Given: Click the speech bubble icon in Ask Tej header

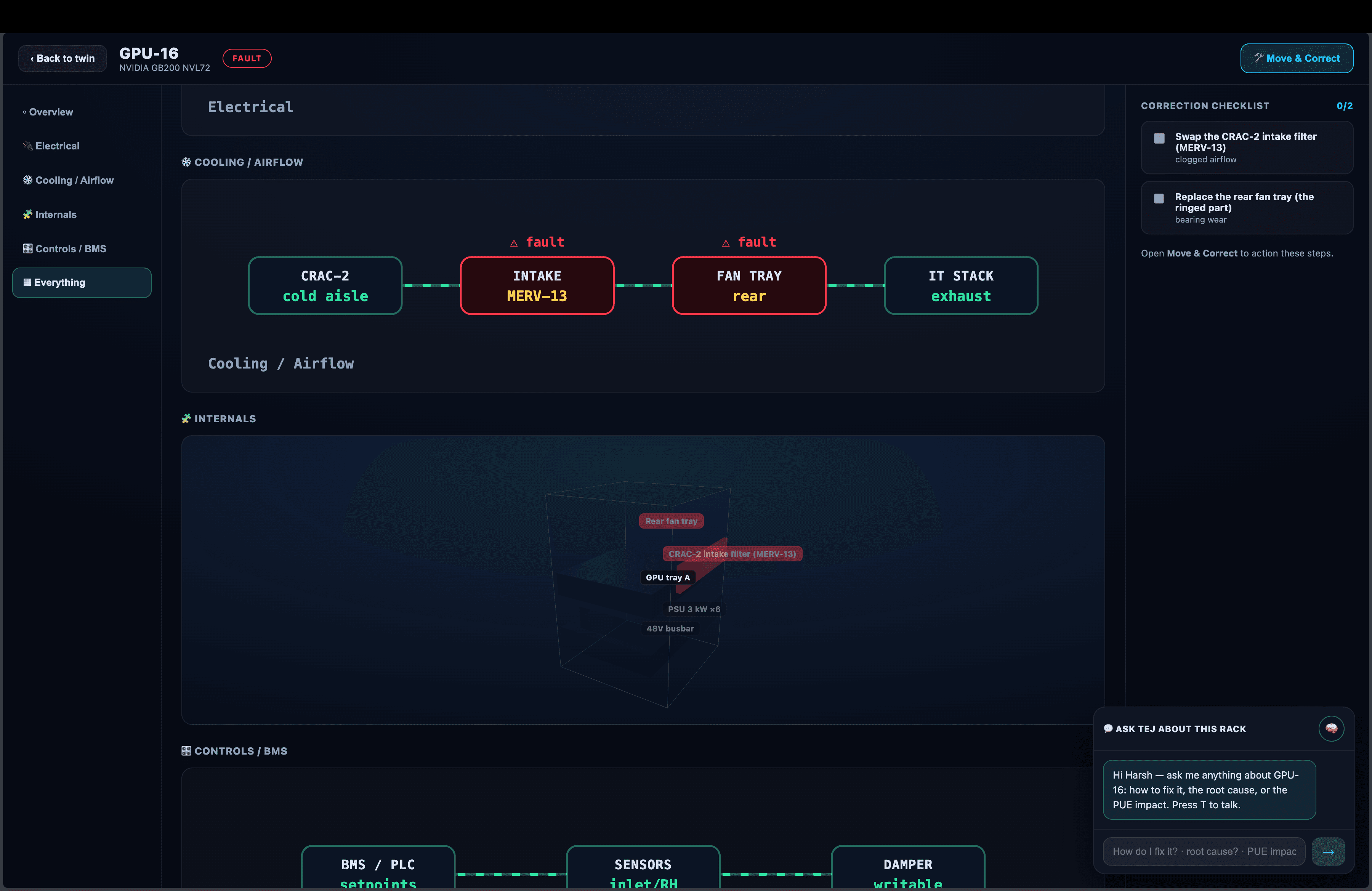Looking at the screenshot, I should click(1108, 729).
